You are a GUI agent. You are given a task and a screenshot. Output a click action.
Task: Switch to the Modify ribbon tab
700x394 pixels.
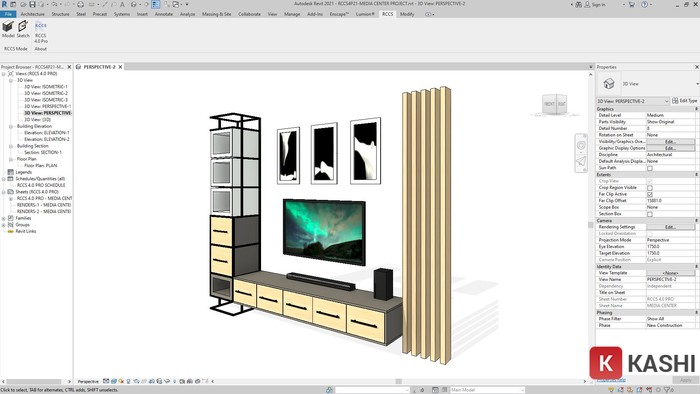point(407,14)
